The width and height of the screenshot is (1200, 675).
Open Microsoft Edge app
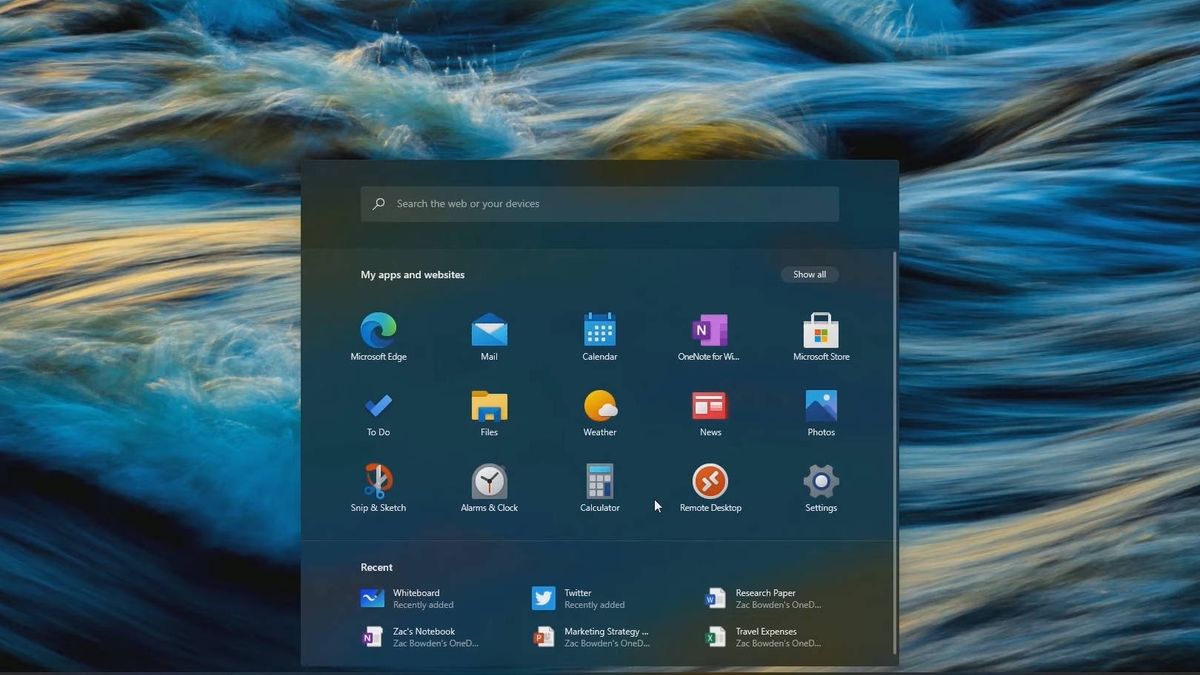(378, 337)
